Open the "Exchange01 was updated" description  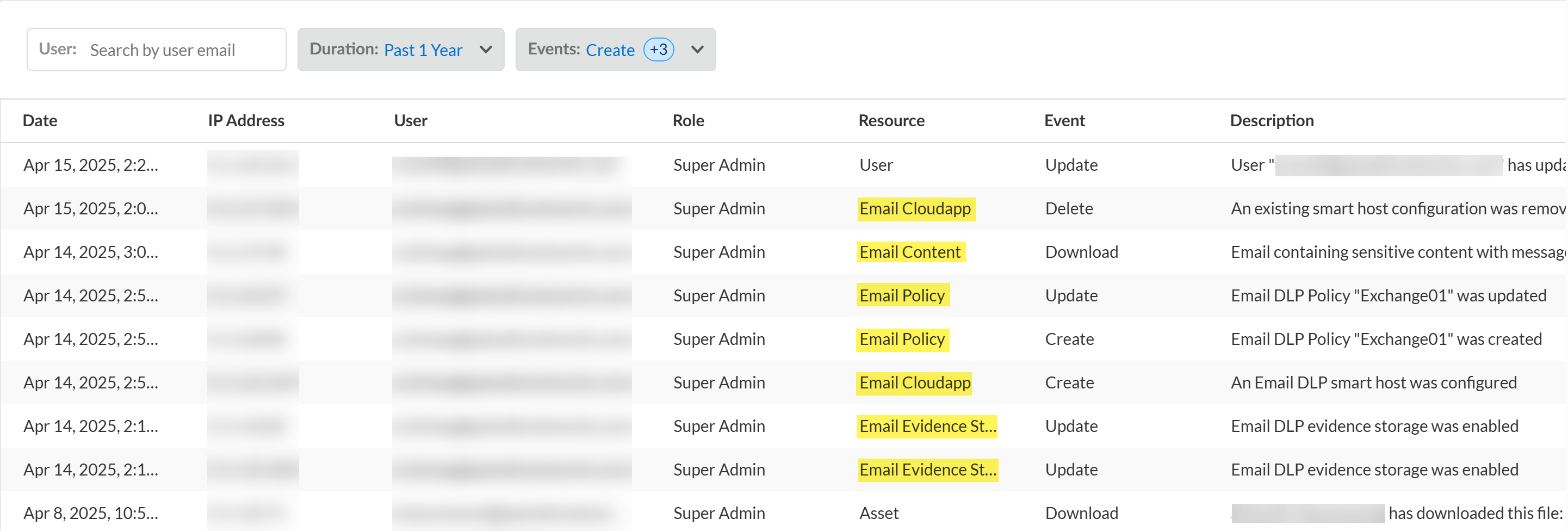(1388, 296)
